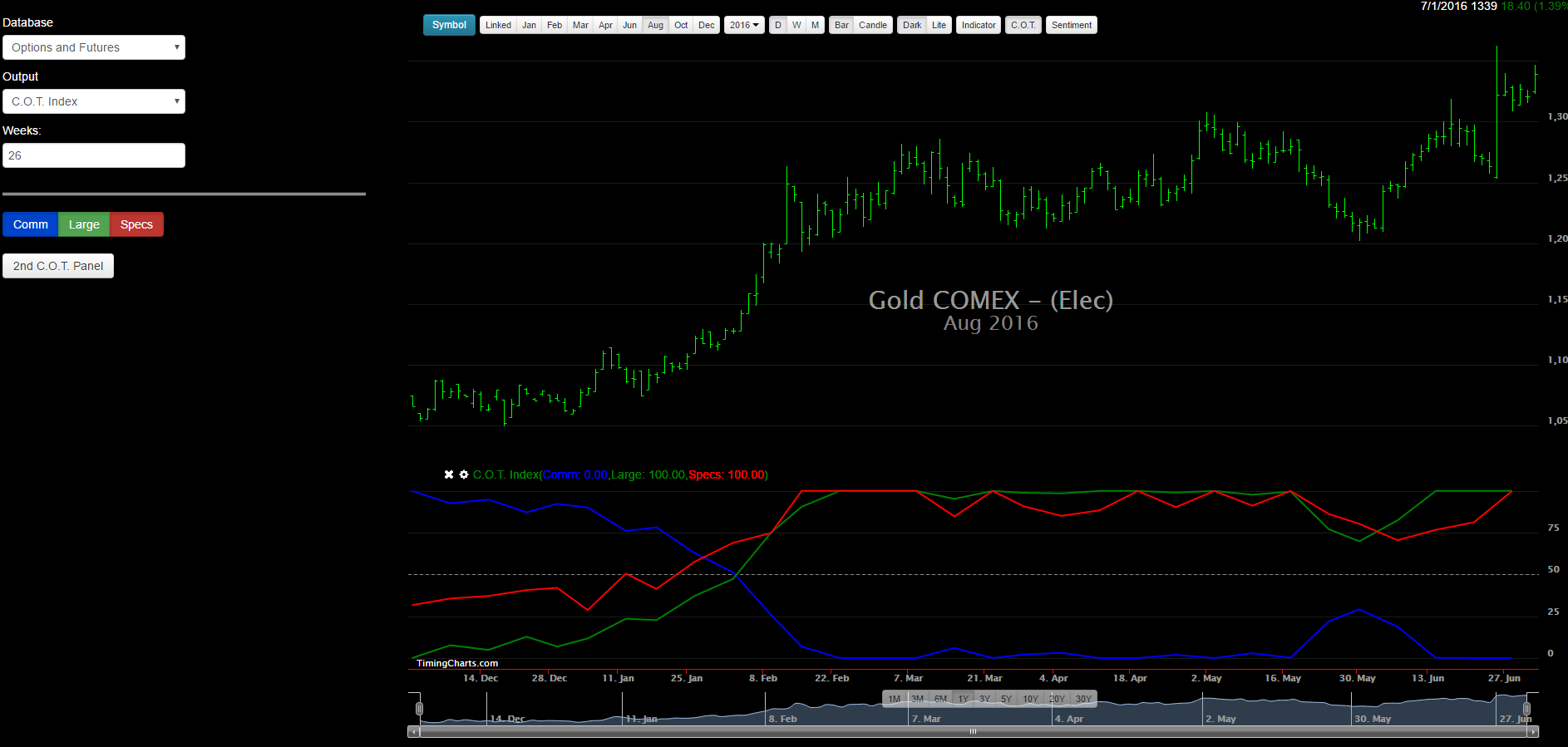Set chart range to 5Y
Screen dimensions: 1568x747
pyautogui.click(x=1007, y=699)
